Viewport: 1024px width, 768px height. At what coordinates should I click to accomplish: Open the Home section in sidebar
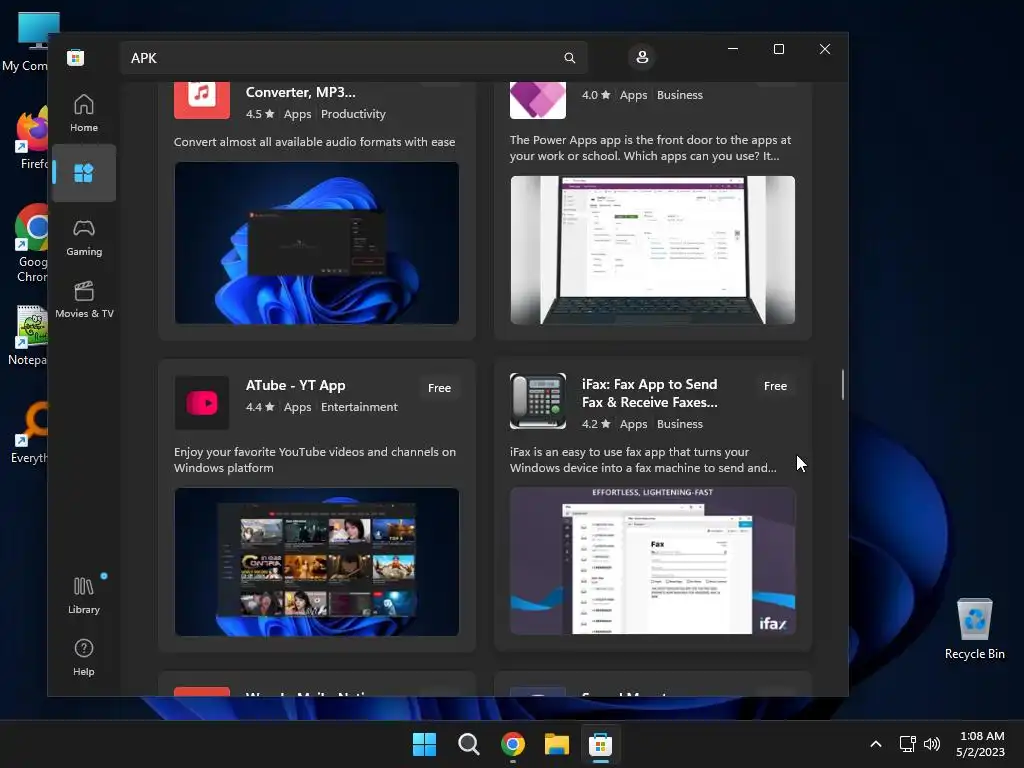[x=84, y=113]
